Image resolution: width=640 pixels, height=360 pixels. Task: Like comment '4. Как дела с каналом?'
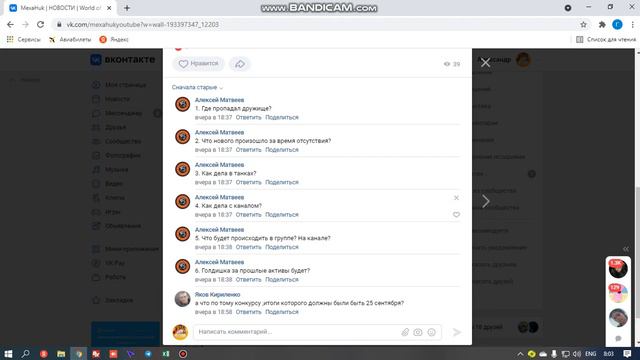pyautogui.click(x=456, y=215)
